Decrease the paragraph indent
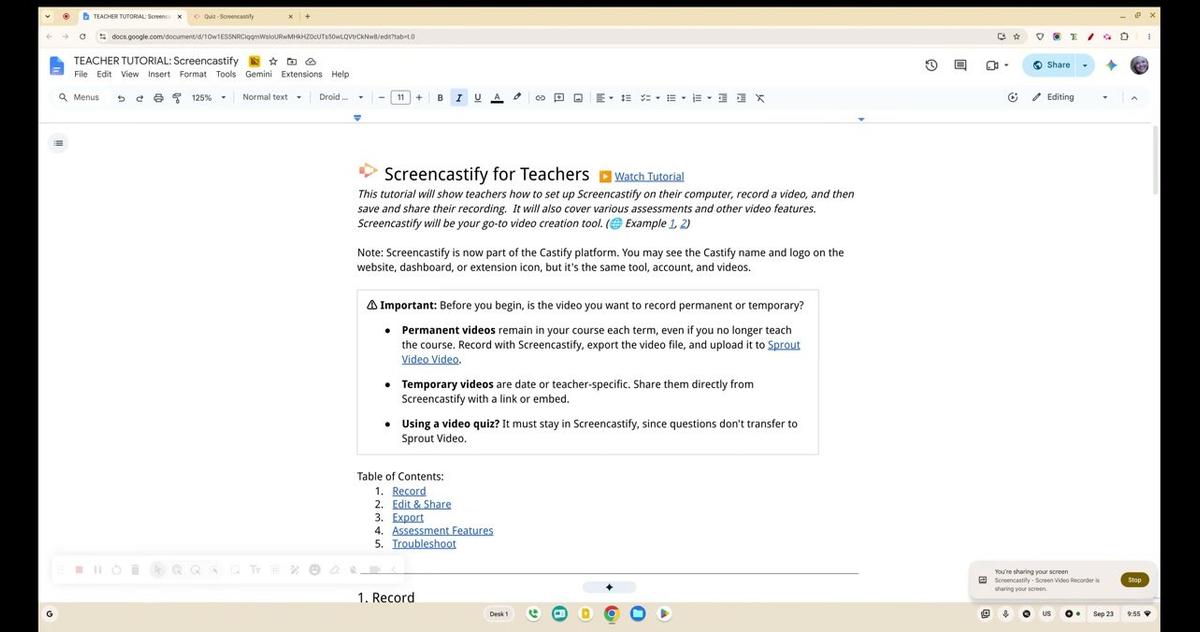1200x632 pixels. [722, 98]
